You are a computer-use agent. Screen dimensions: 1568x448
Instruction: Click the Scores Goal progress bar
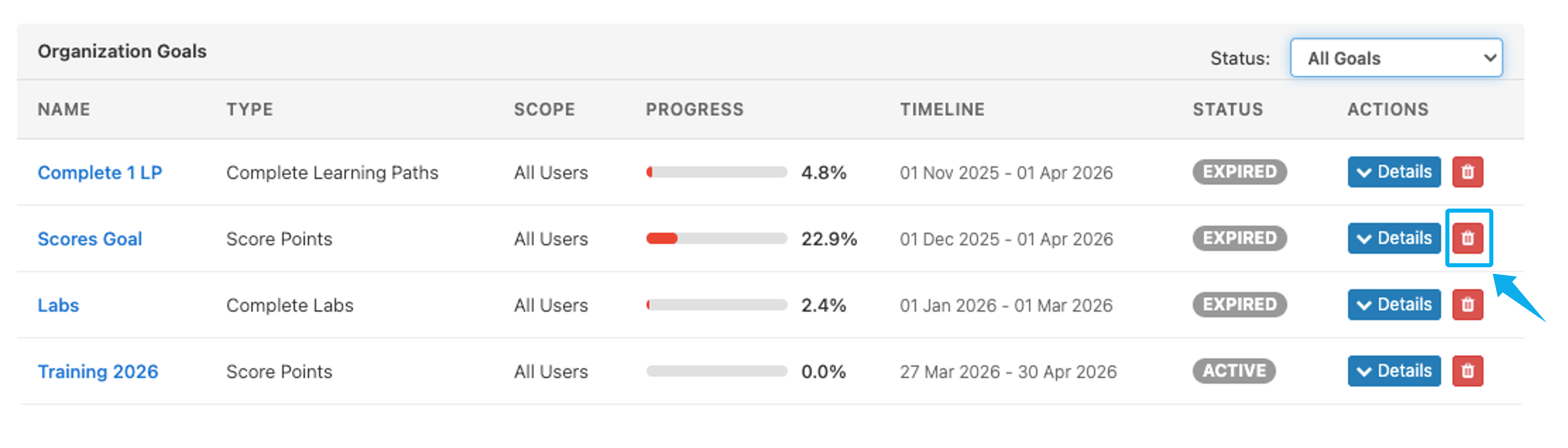click(x=716, y=239)
